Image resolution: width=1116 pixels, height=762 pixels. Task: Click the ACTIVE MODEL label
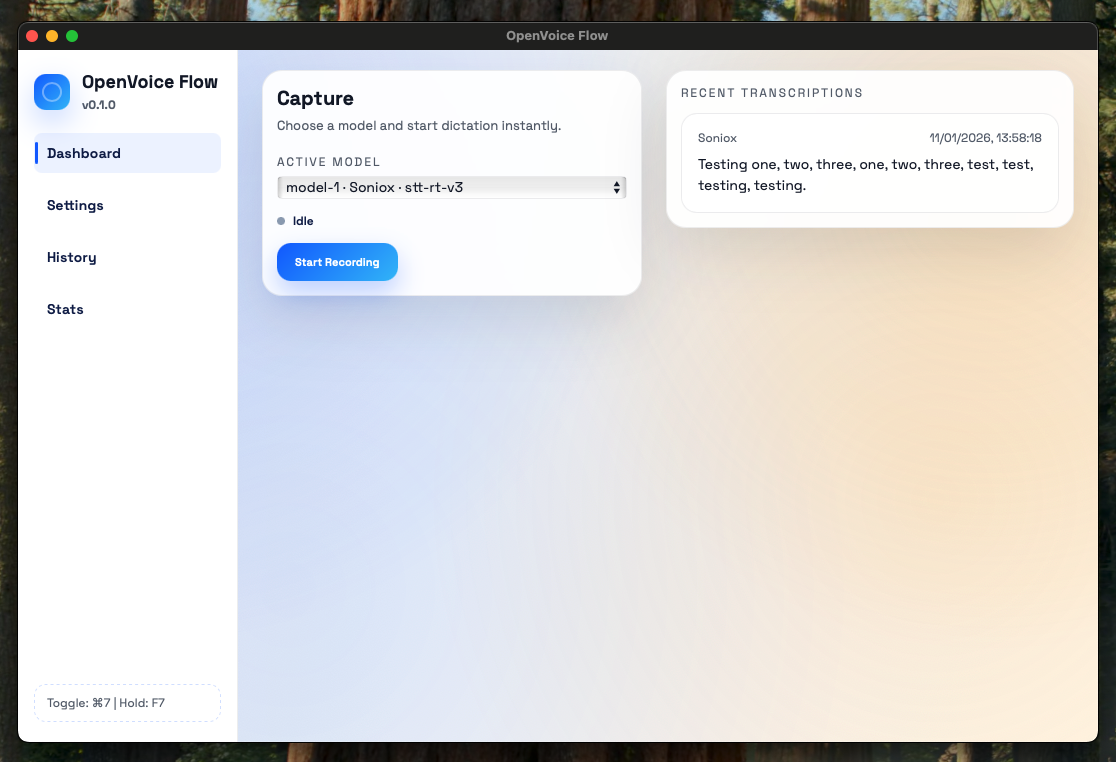328,162
